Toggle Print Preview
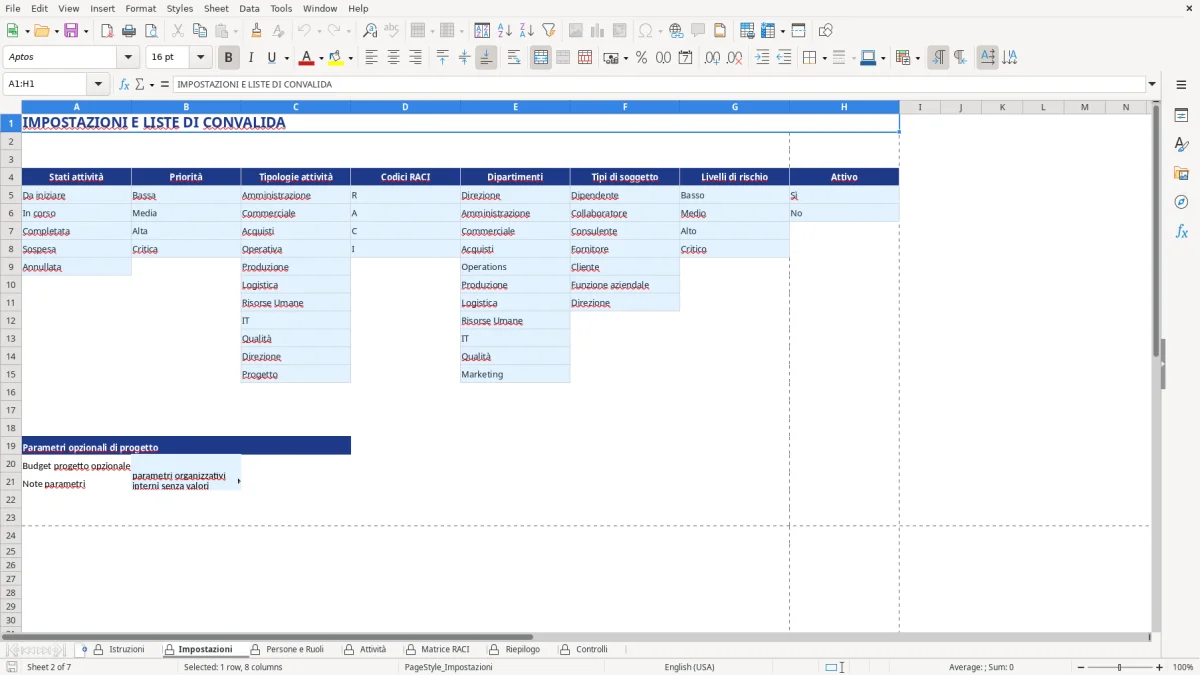1200x675 pixels. (150, 31)
